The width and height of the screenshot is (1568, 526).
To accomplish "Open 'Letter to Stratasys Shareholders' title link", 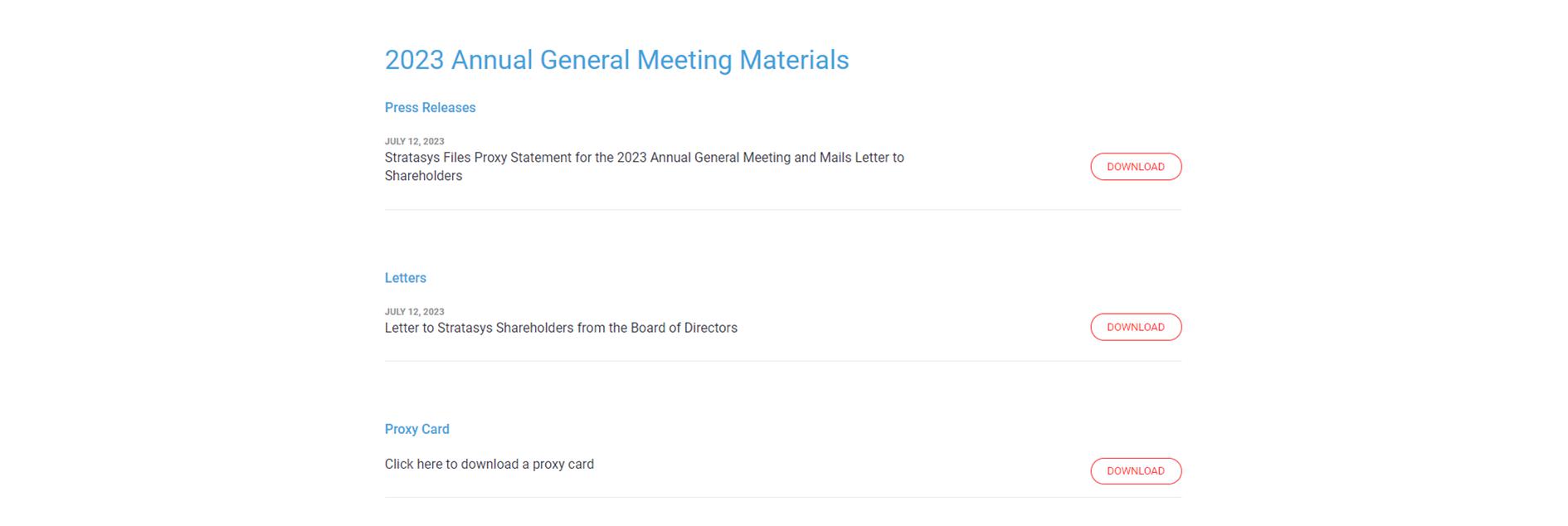I will tap(560, 328).
